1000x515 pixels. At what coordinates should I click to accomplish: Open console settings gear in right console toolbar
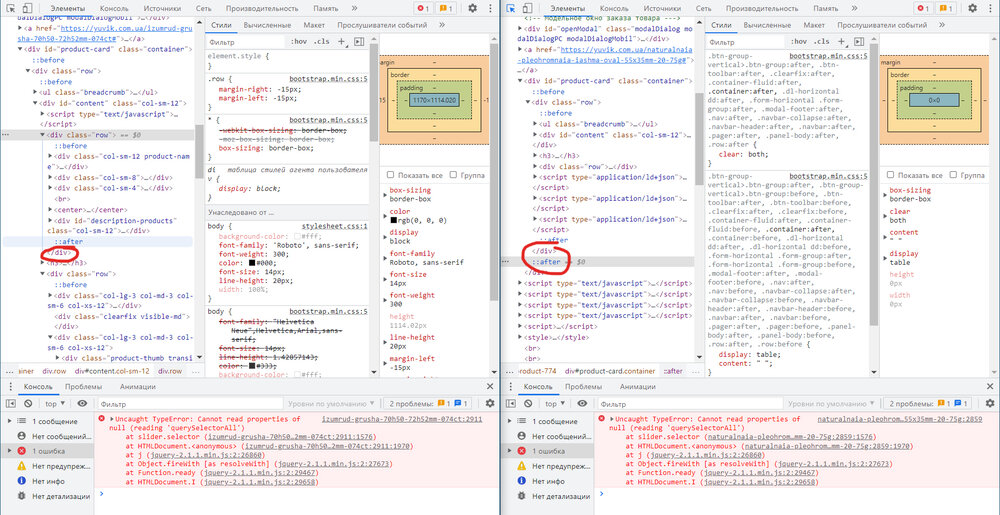(x=990, y=403)
